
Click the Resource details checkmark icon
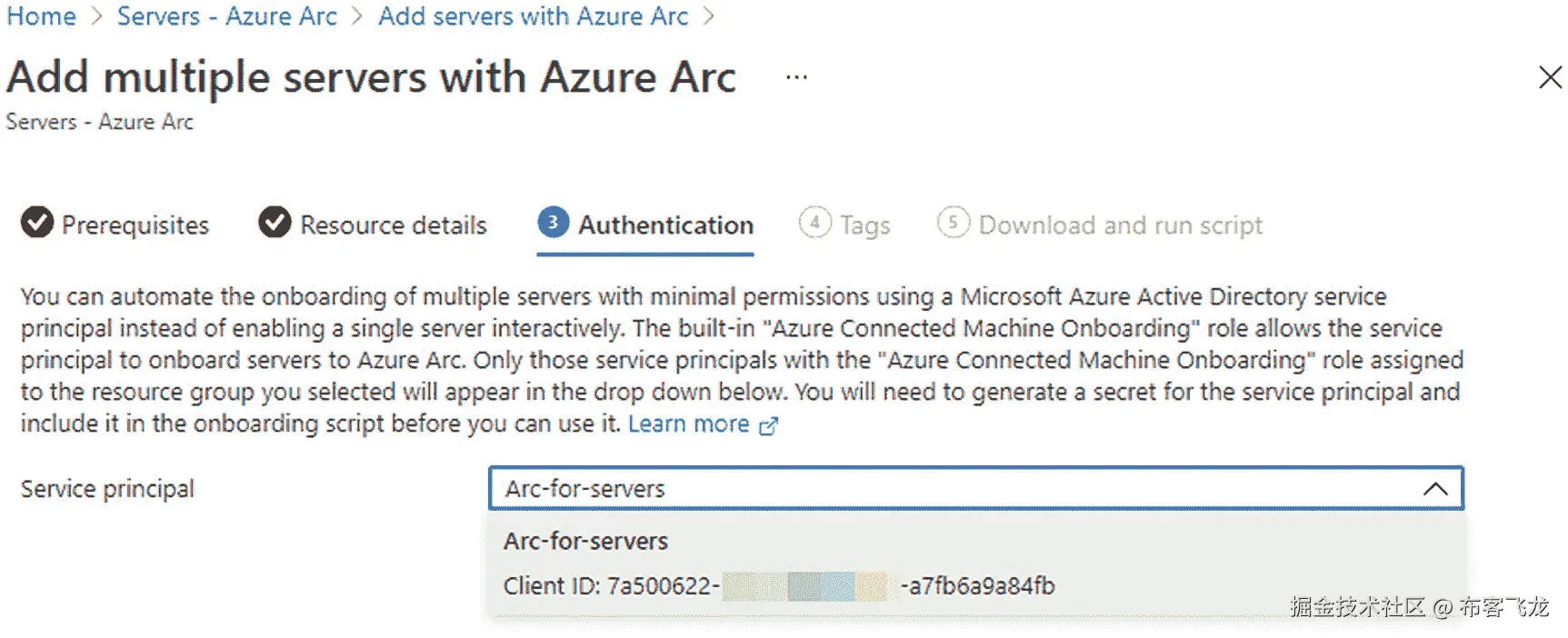275,223
